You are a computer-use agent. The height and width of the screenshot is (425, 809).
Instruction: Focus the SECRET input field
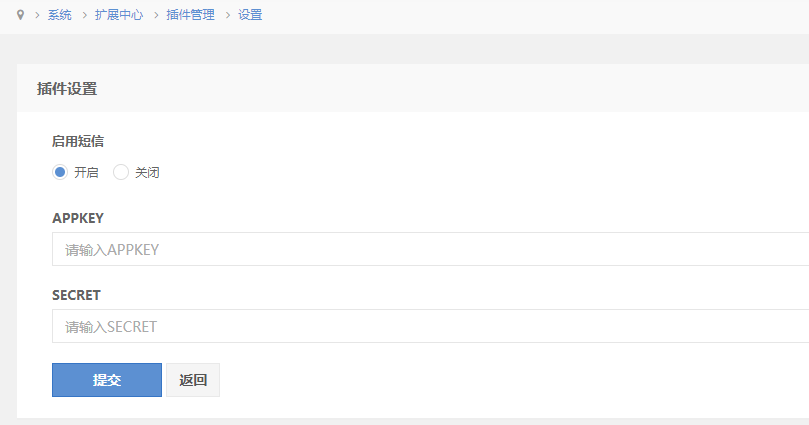pos(430,326)
